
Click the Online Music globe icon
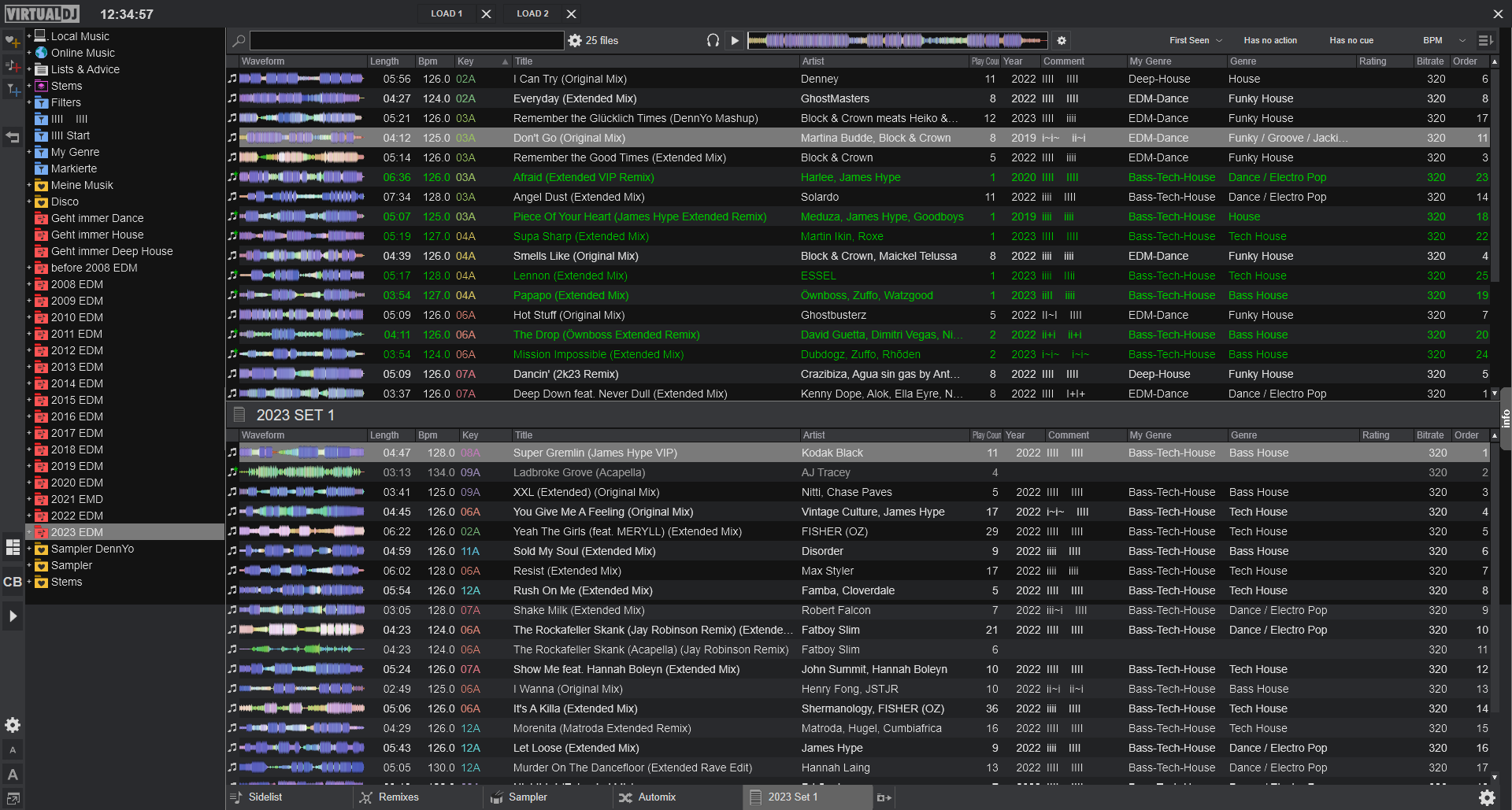[x=42, y=53]
